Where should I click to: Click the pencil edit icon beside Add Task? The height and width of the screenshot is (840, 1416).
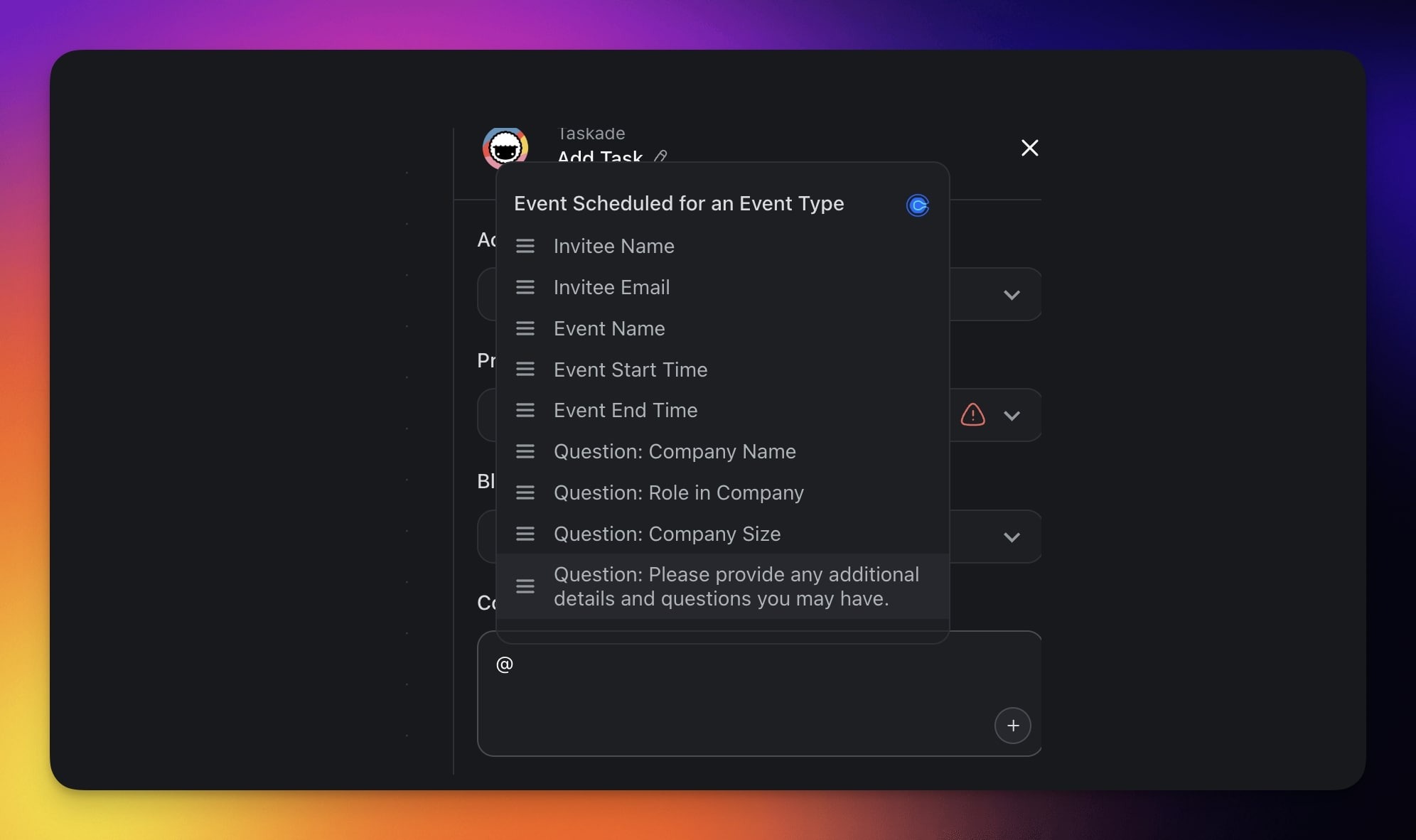click(660, 156)
